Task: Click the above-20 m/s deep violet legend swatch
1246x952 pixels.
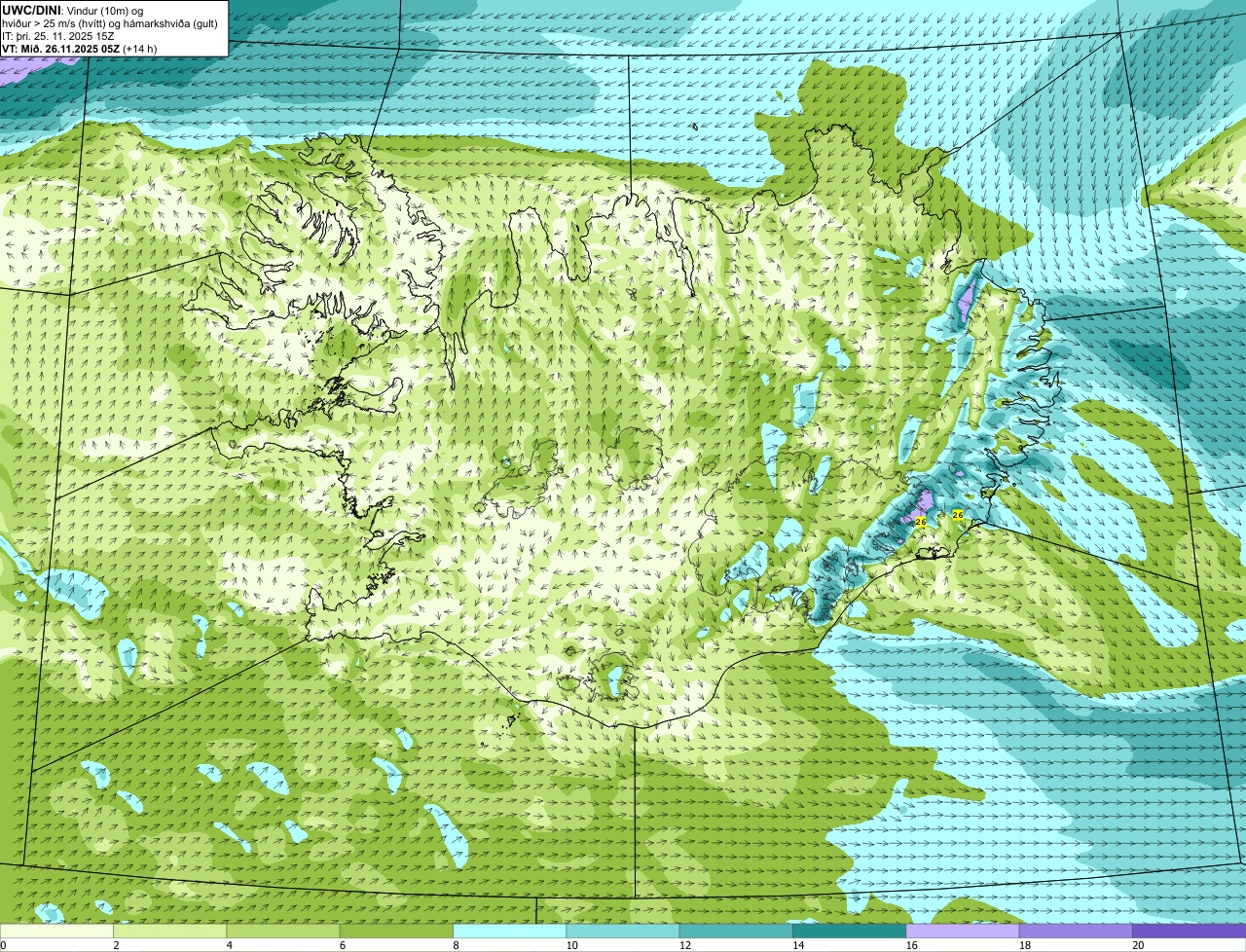Action: coord(1190,931)
